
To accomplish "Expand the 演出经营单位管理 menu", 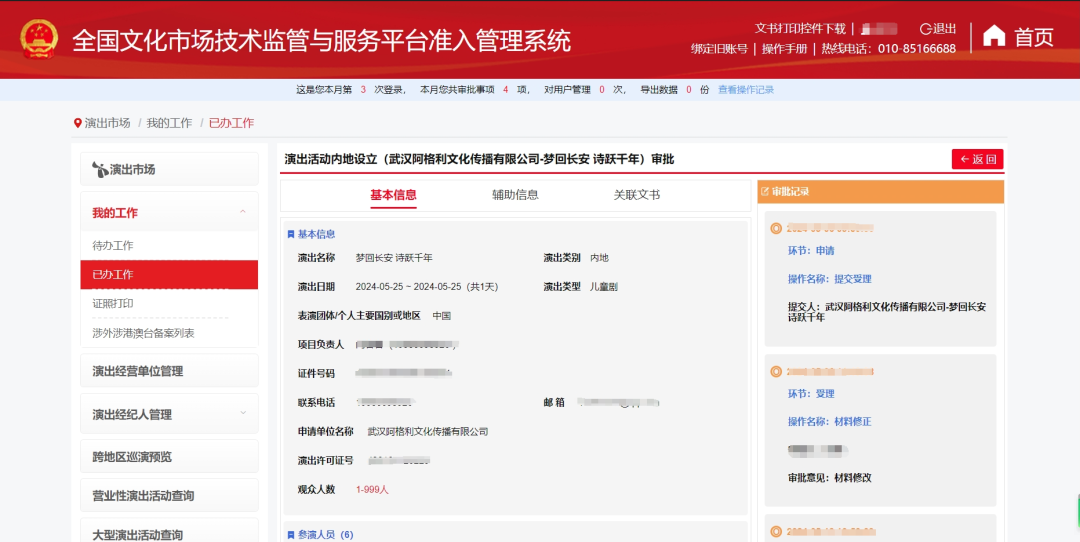I will [169, 372].
